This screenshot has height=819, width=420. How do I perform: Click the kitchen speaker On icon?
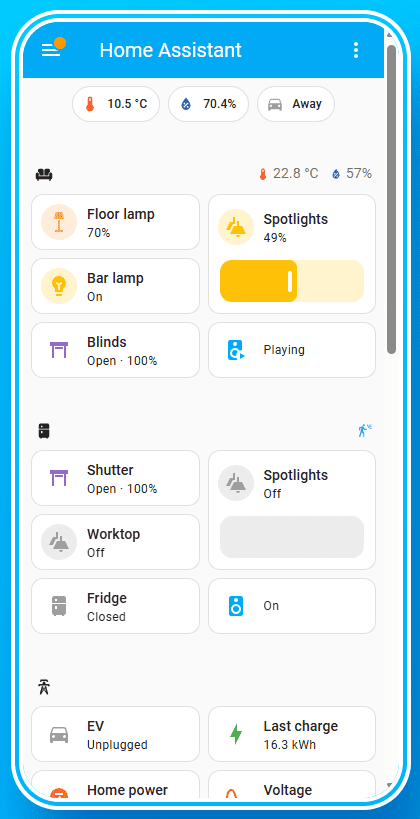tap(236, 606)
